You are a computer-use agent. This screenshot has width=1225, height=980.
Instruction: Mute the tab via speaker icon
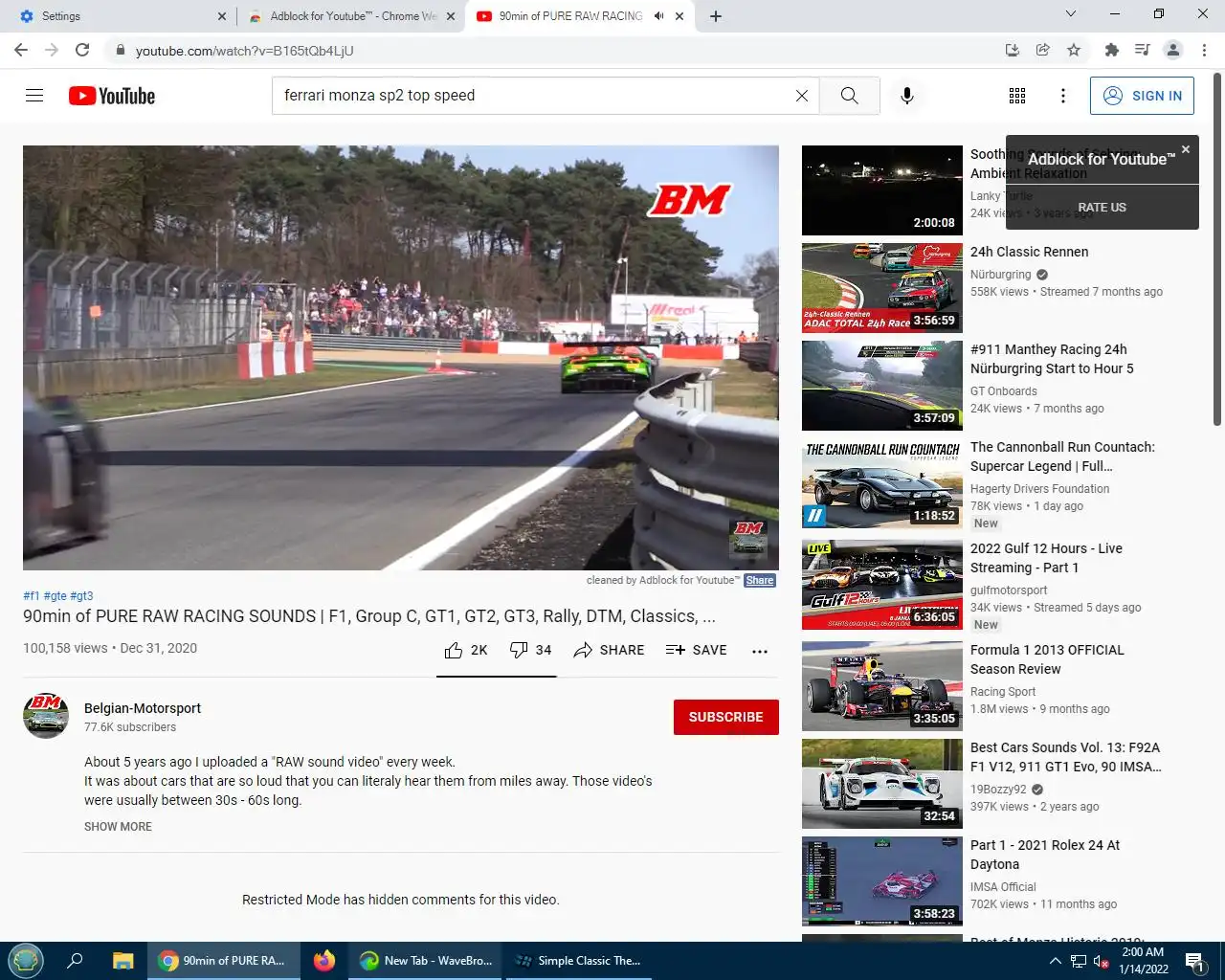click(x=658, y=16)
